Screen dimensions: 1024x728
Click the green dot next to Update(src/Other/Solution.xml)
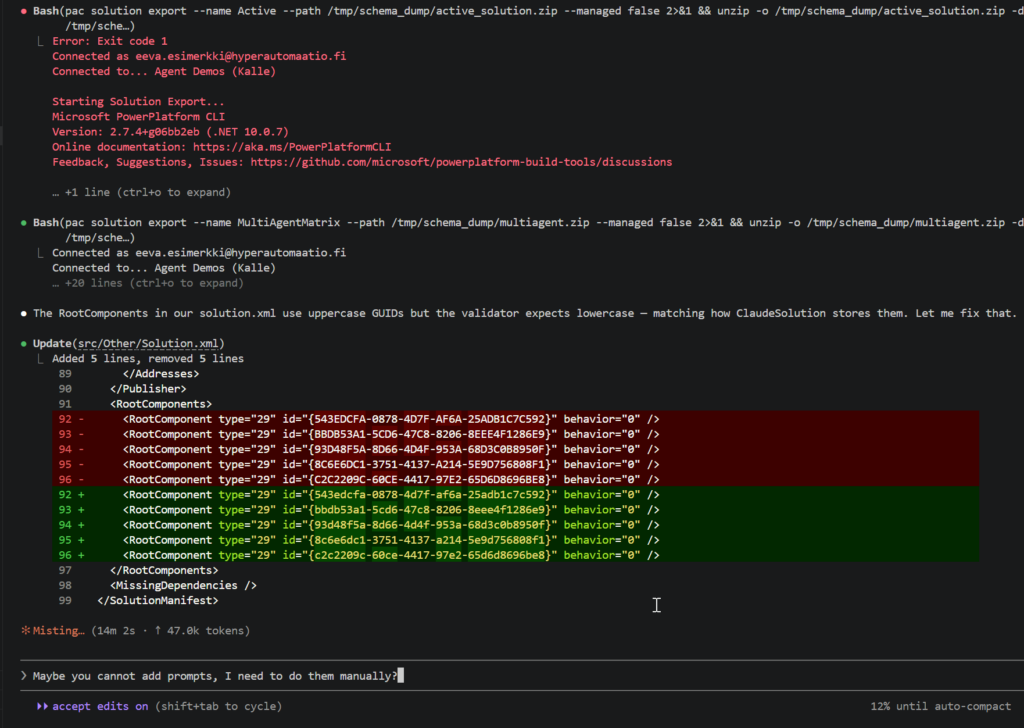pyautogui.click(x=24, y=343)
